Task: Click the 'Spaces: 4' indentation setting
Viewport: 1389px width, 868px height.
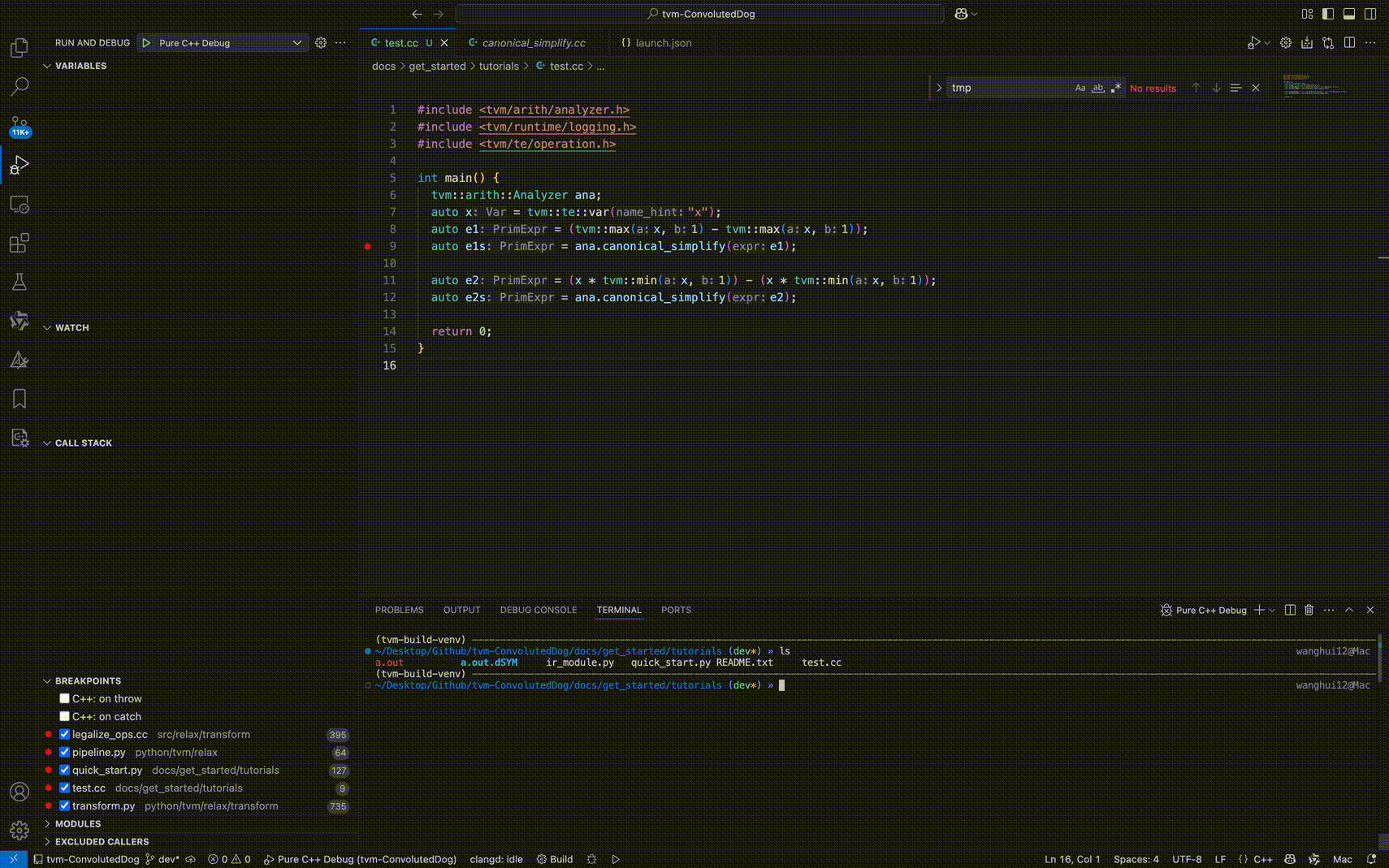Action: [1136, 859]
